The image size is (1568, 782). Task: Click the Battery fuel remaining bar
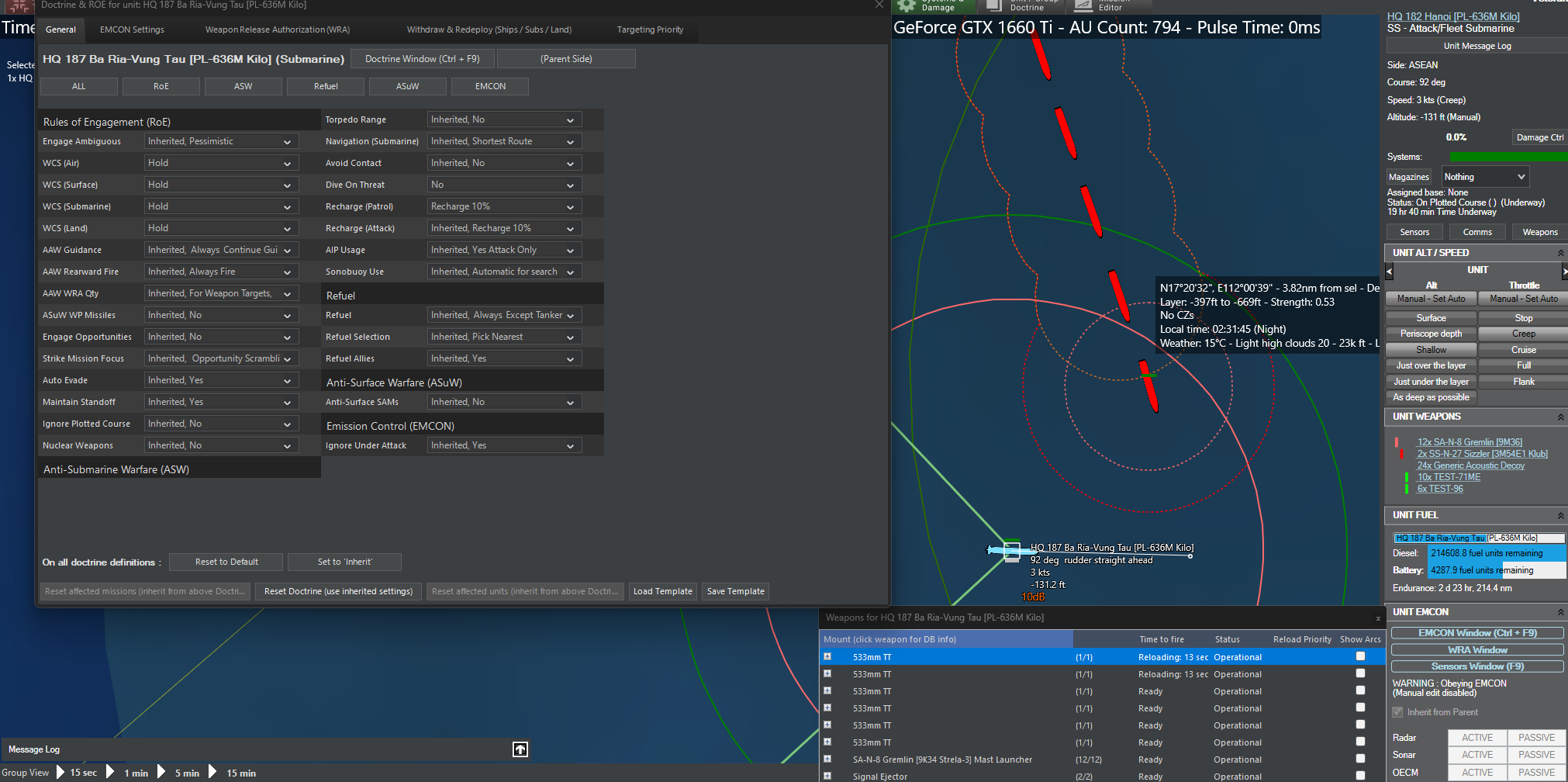[x=1497, y=570]
